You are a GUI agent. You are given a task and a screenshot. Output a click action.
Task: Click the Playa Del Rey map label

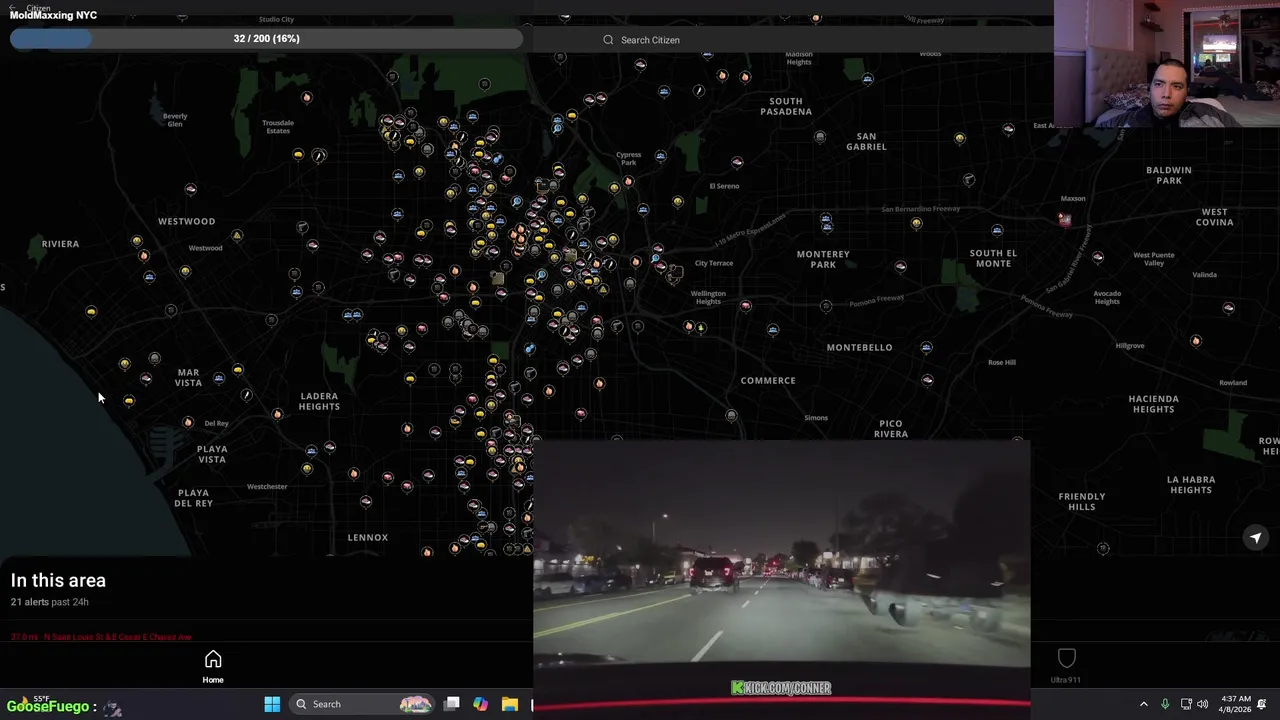(193, 498)
